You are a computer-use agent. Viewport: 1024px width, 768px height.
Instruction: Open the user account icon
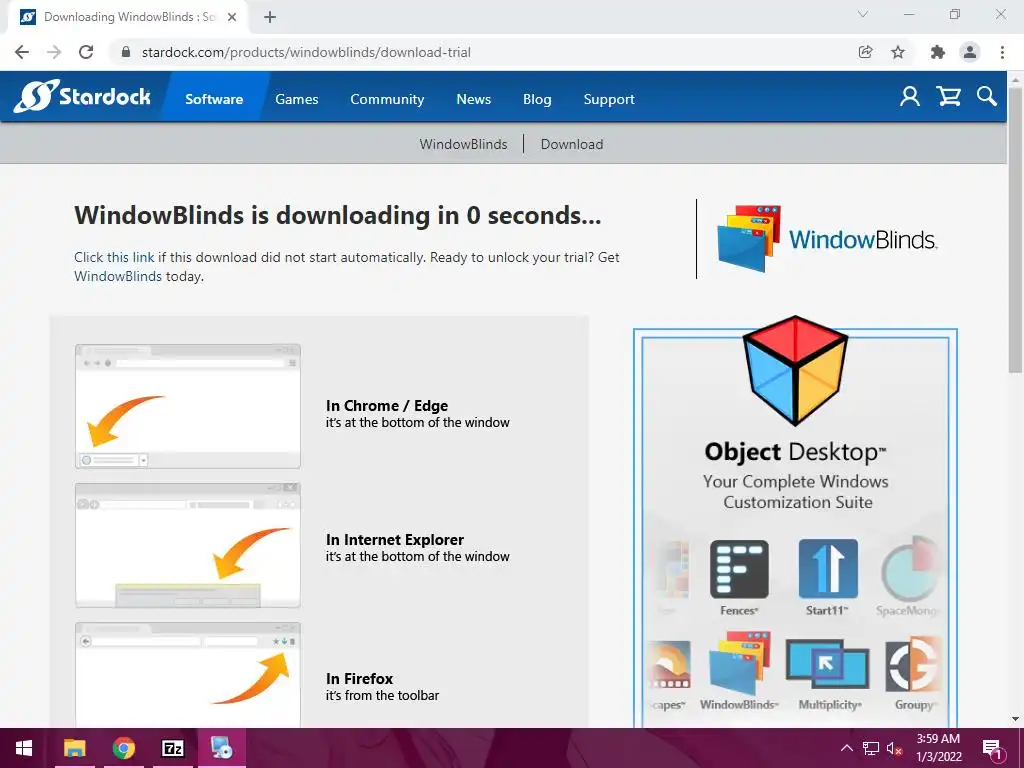click(910, 97)
